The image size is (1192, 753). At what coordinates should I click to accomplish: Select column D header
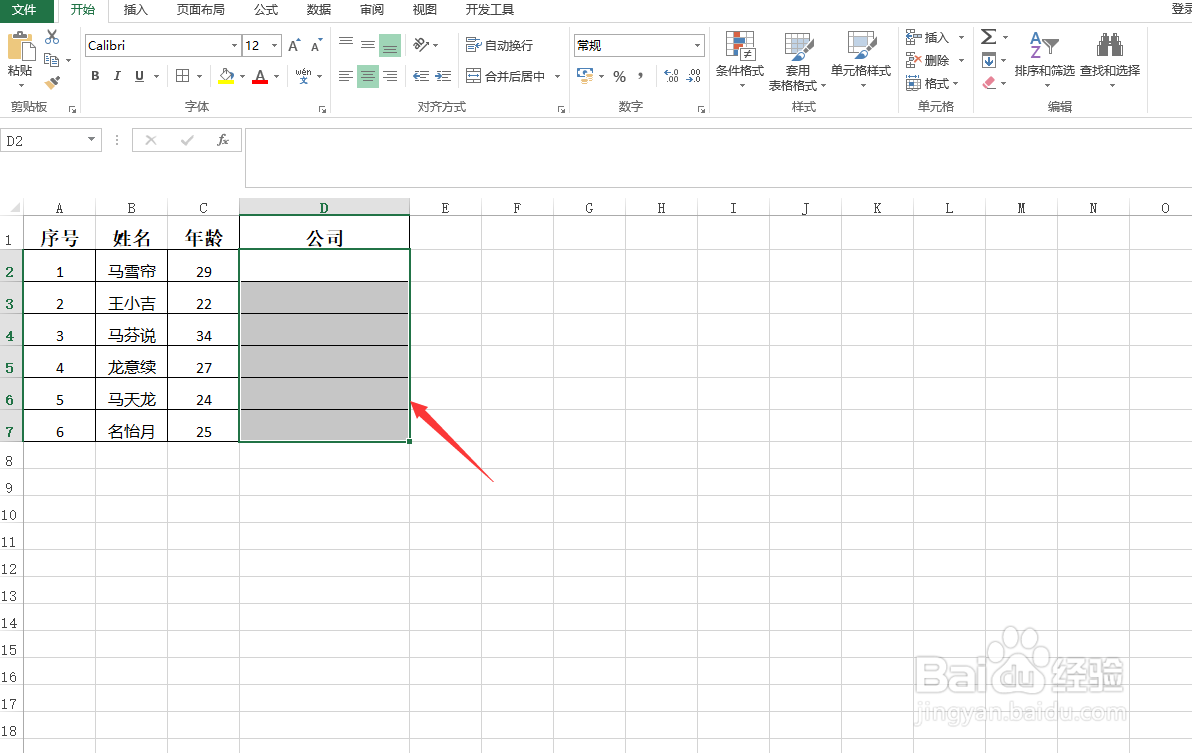click(325, 207)
